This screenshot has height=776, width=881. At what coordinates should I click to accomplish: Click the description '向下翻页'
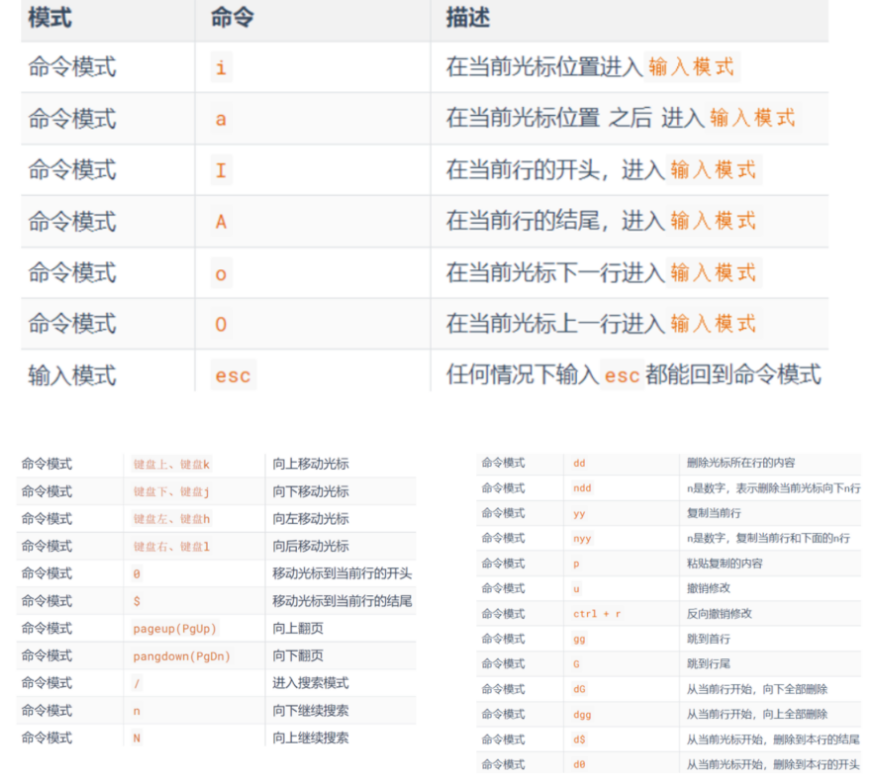pos(298,655)
